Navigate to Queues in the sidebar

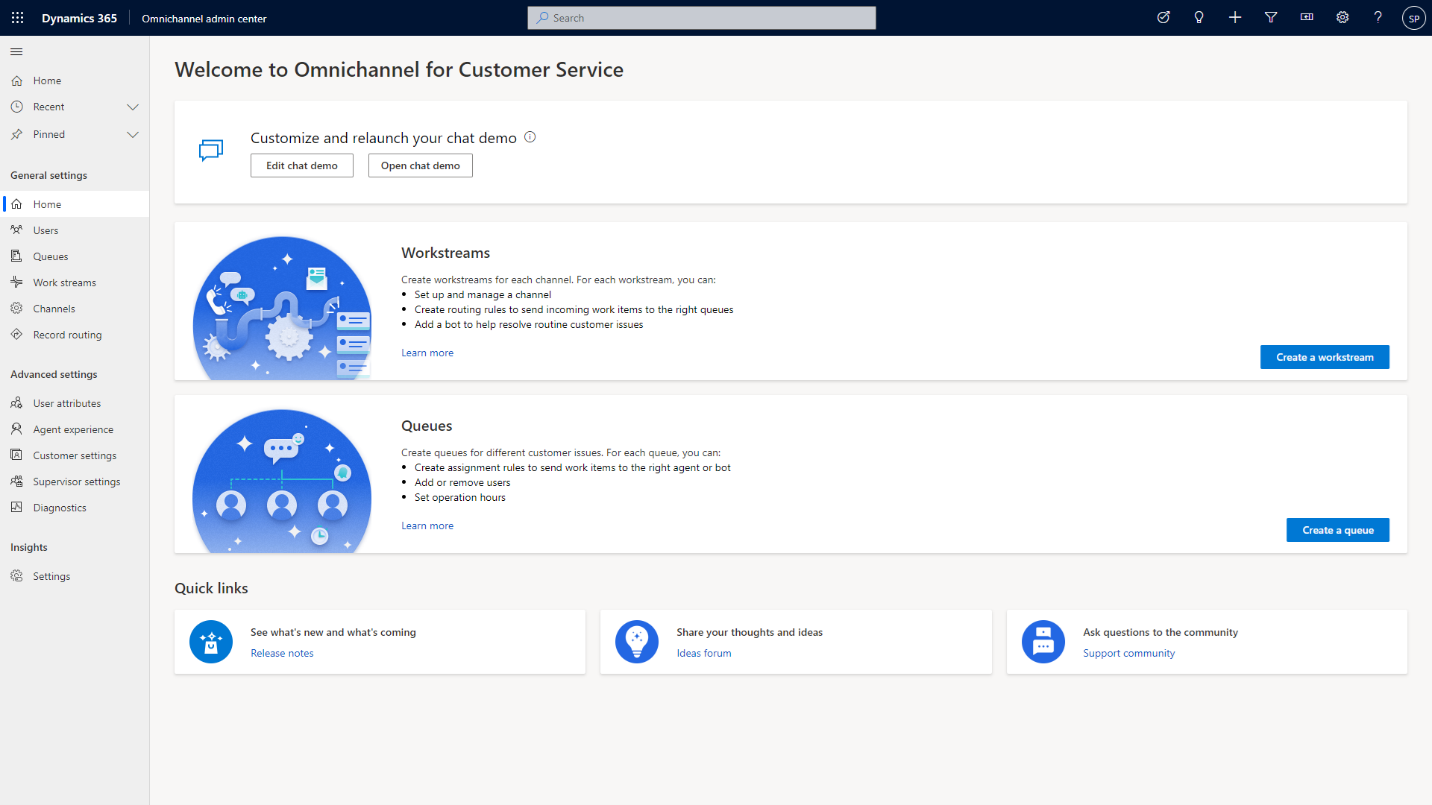[53, 256]
